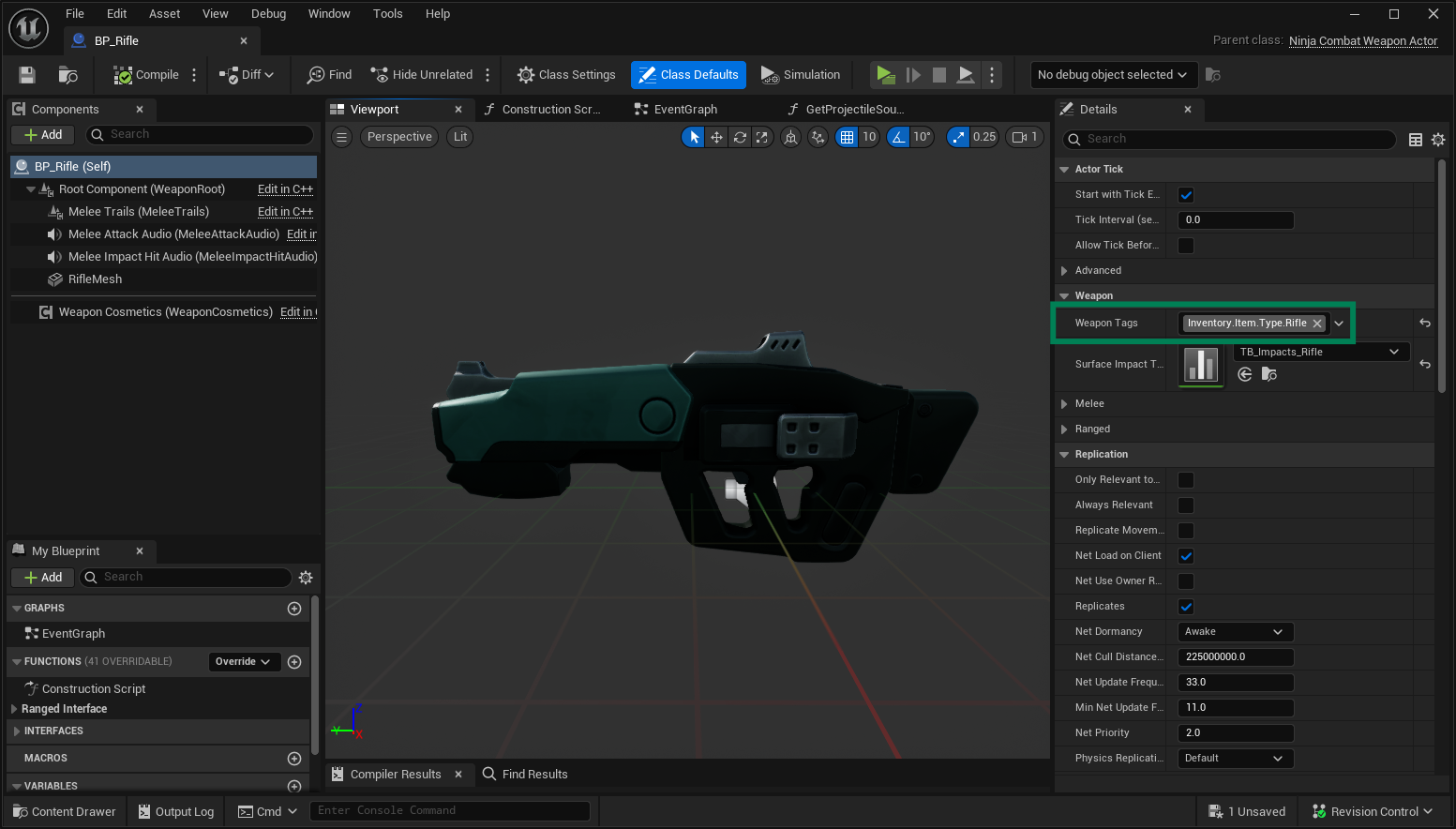1456x829 pixels.
Task: Switch to the EventGraph tab
Action: [x=684, y=110]
